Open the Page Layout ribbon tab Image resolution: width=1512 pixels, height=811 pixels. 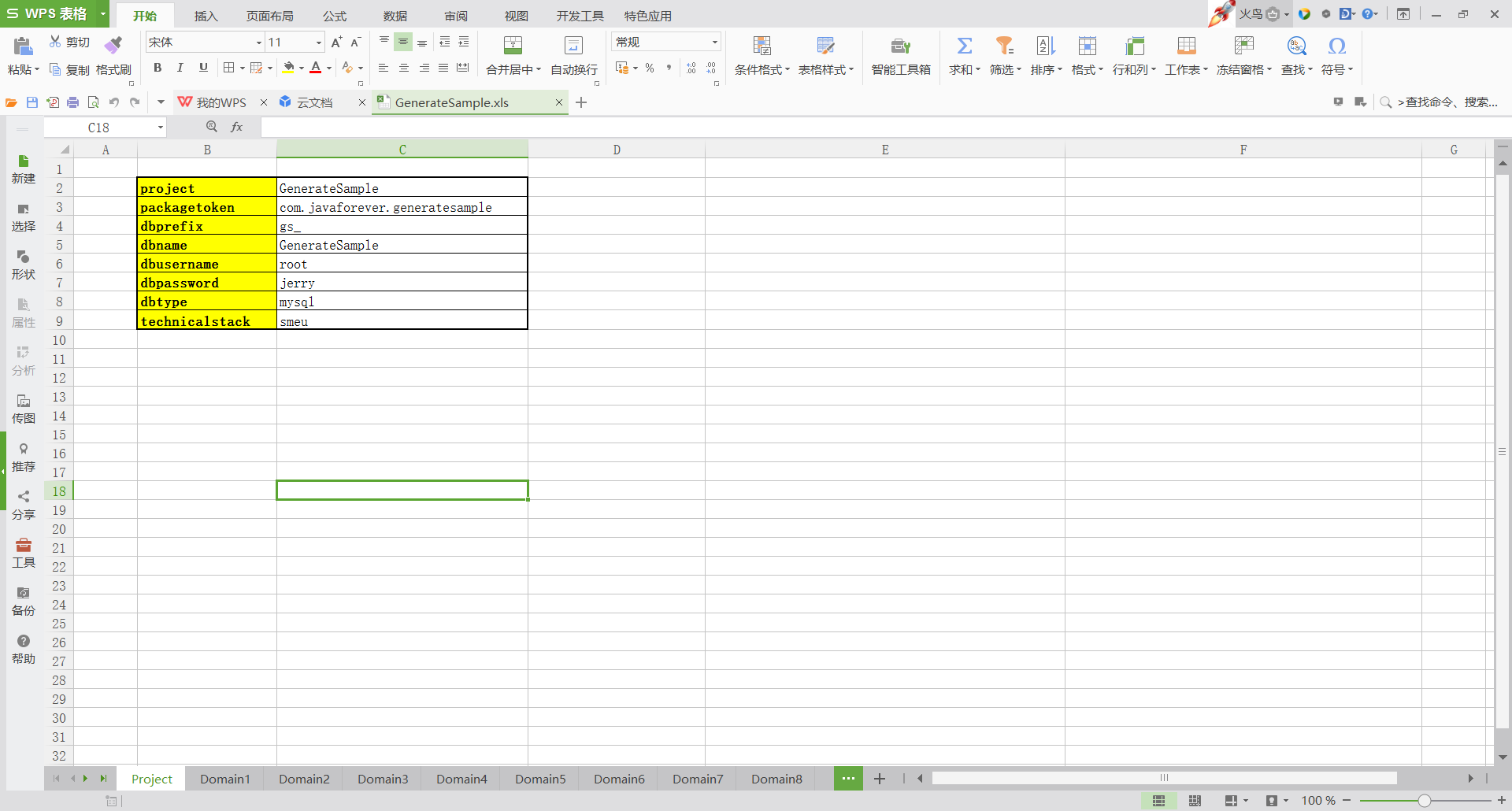coord(269,16)
